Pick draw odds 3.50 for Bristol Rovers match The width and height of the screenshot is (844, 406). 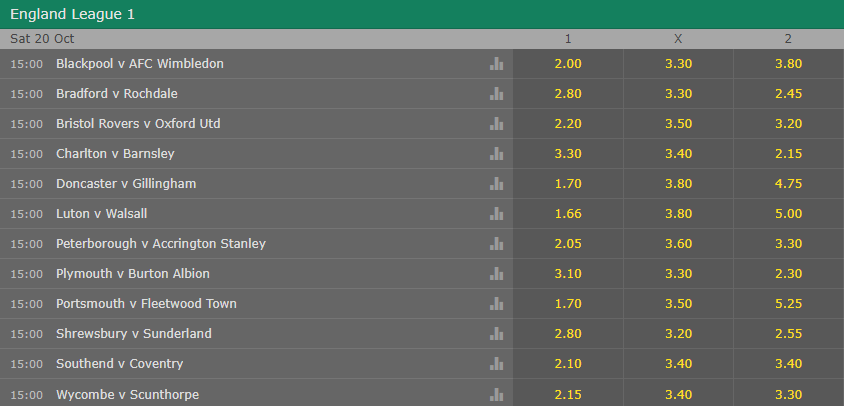pyautogui.click(x=678, y=124)
